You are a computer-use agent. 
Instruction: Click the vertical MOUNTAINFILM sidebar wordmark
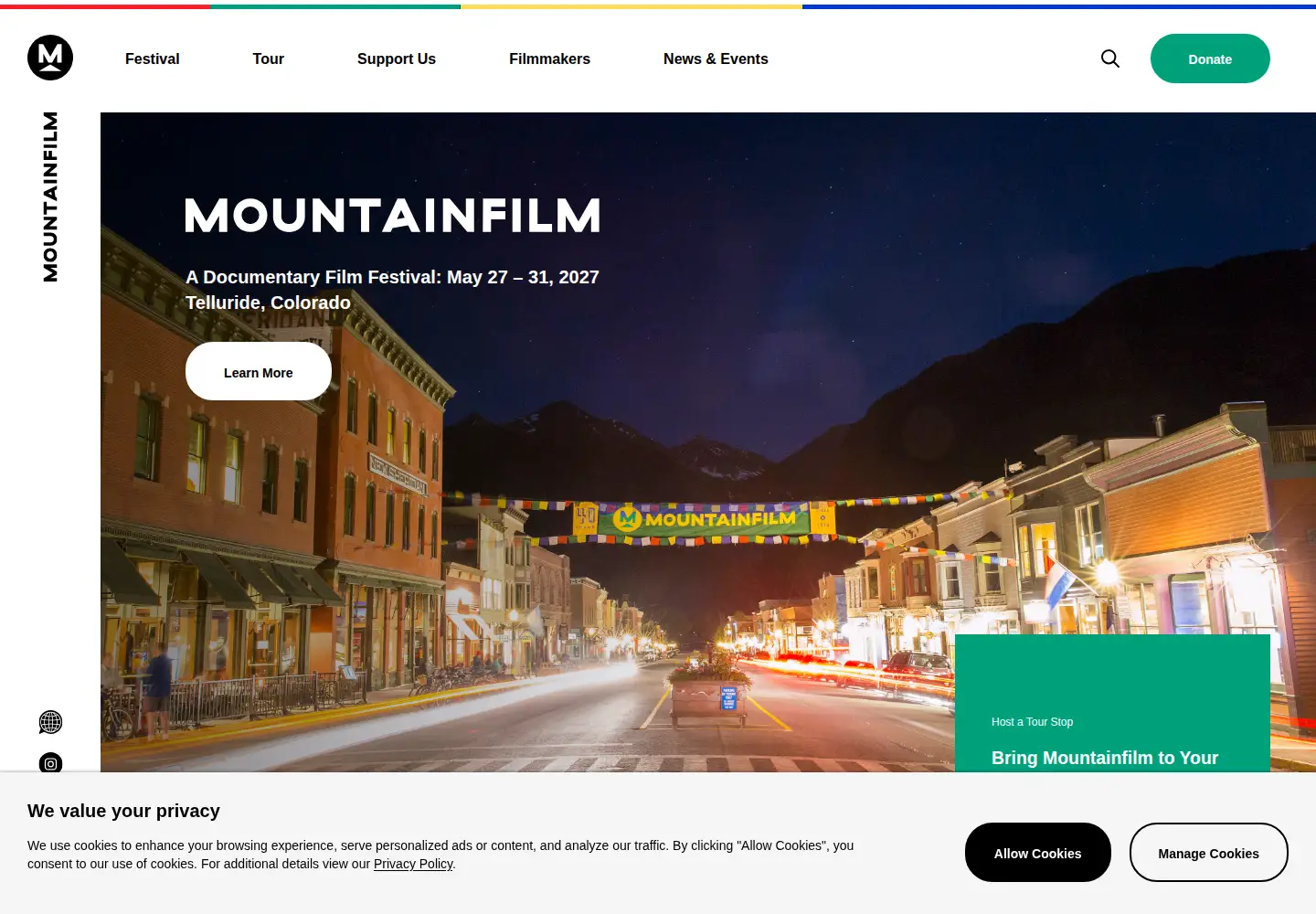click(50, 197)
